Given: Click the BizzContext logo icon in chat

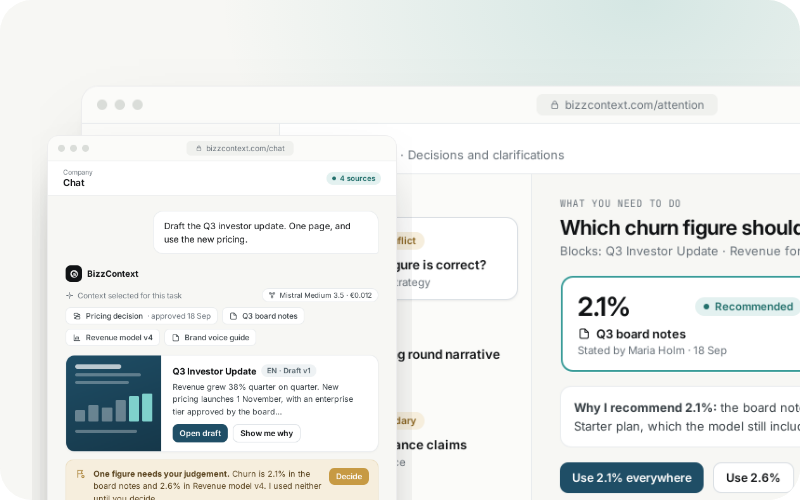Looking at the screenshot, I should tap(73, 273).
